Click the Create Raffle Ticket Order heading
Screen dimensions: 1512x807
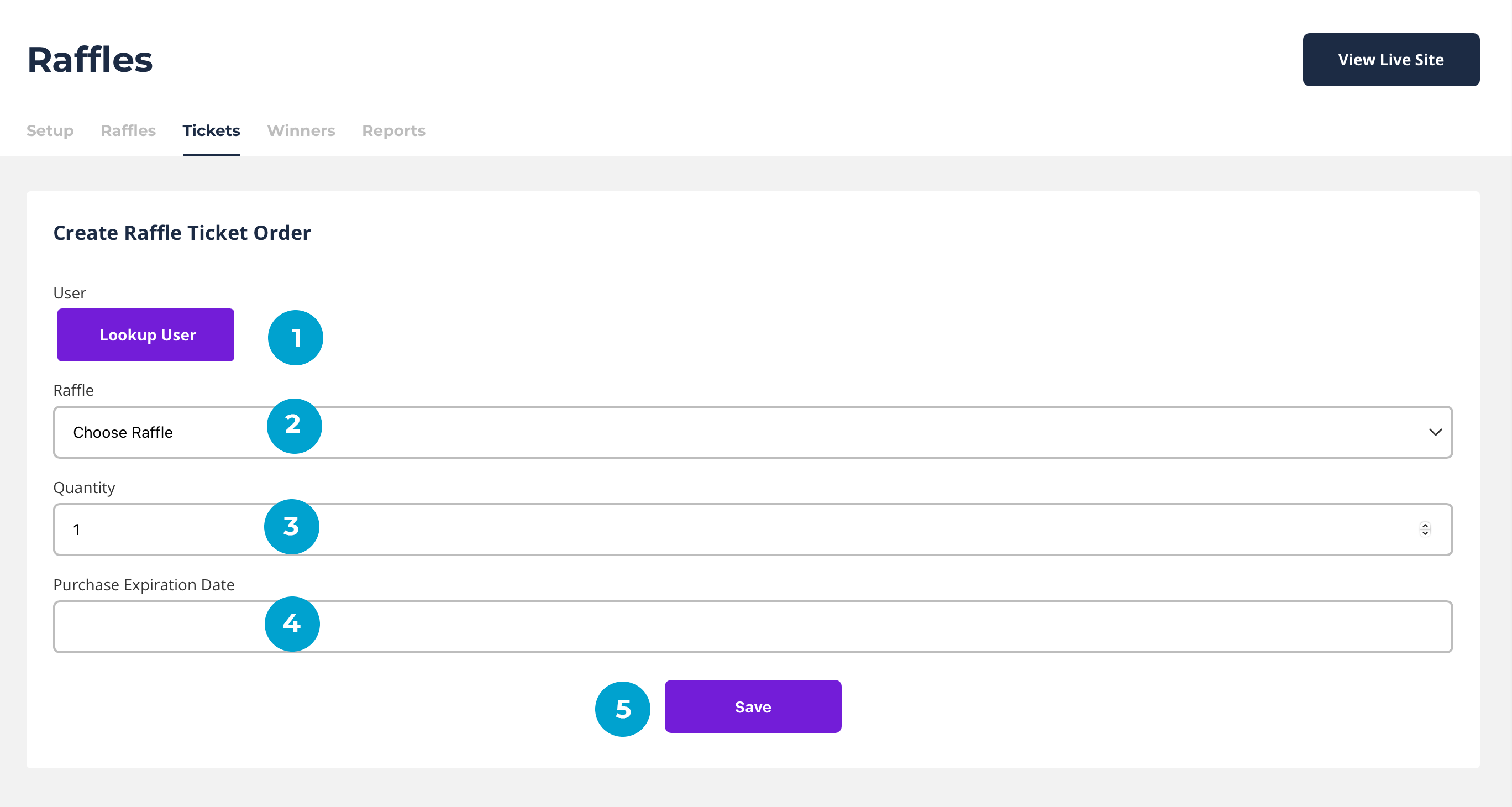(x=182, y=233)
